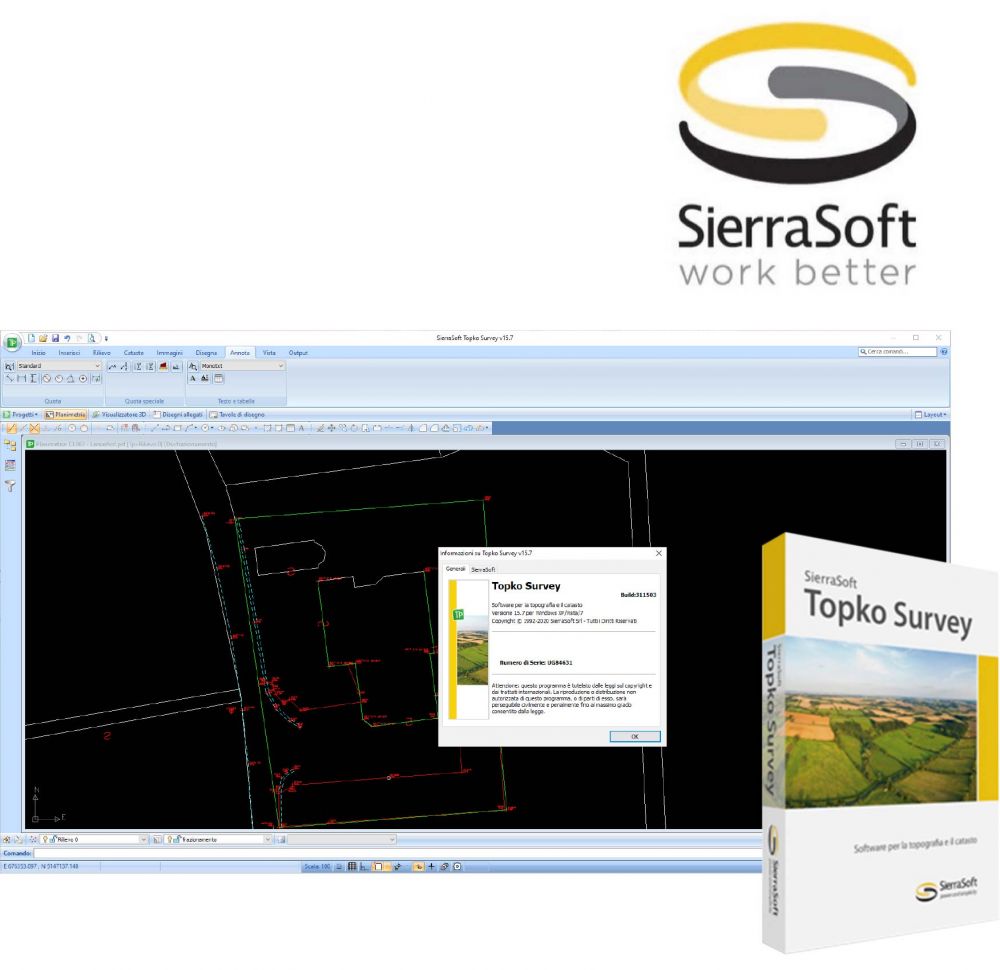Click the Layout button at right of view bar

930,415
